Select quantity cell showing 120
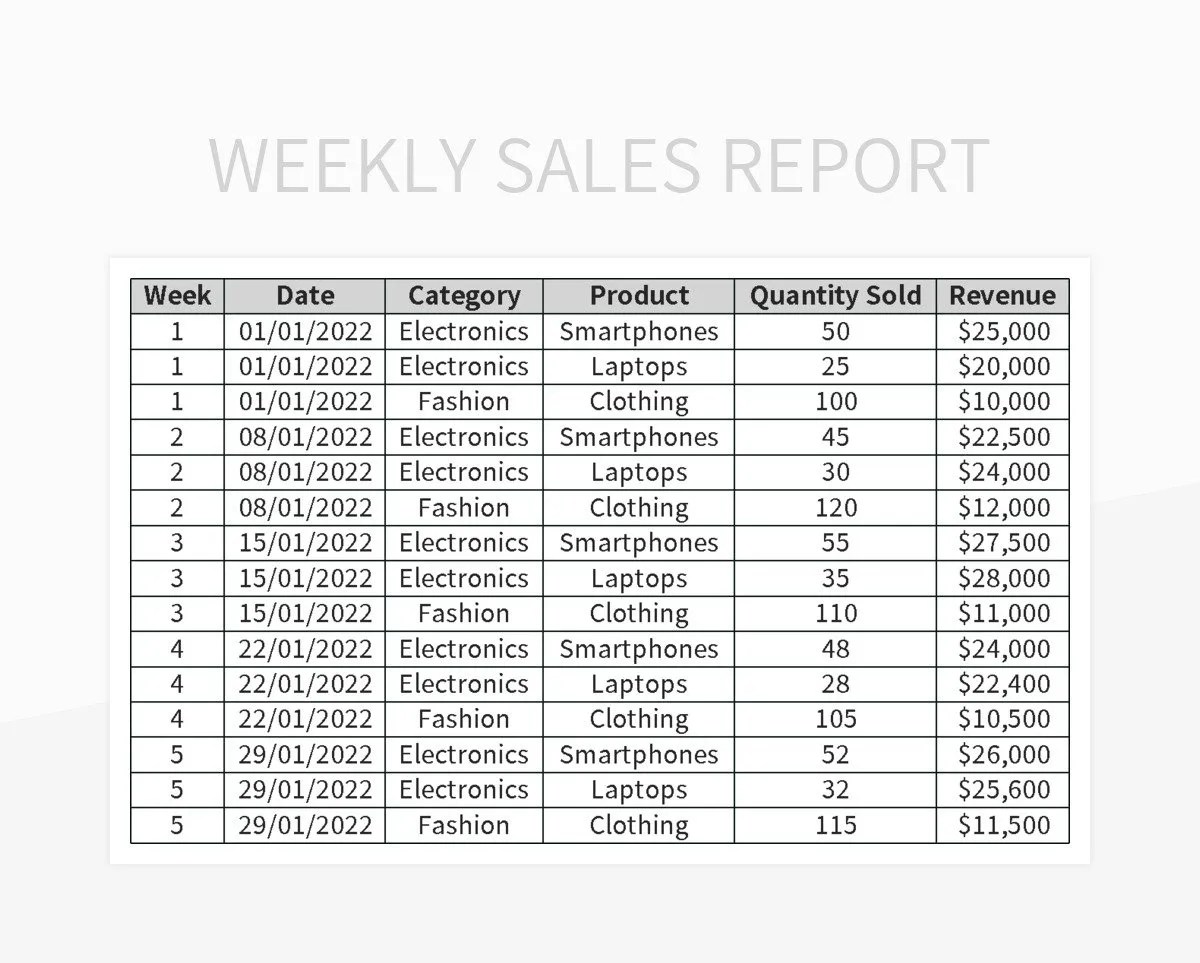This screenshot has width=1200, height=963. click(836, 507)
